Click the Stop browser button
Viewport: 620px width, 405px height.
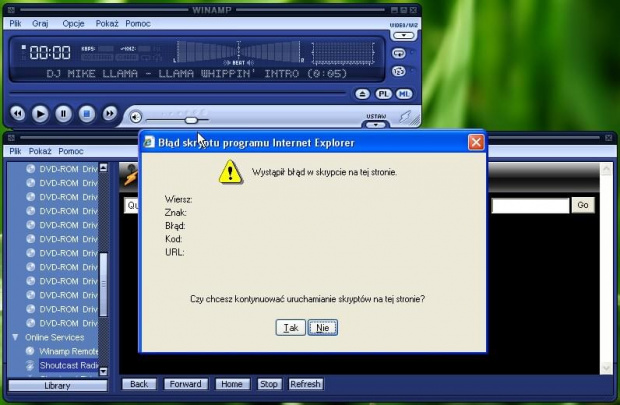click(268, 384)
